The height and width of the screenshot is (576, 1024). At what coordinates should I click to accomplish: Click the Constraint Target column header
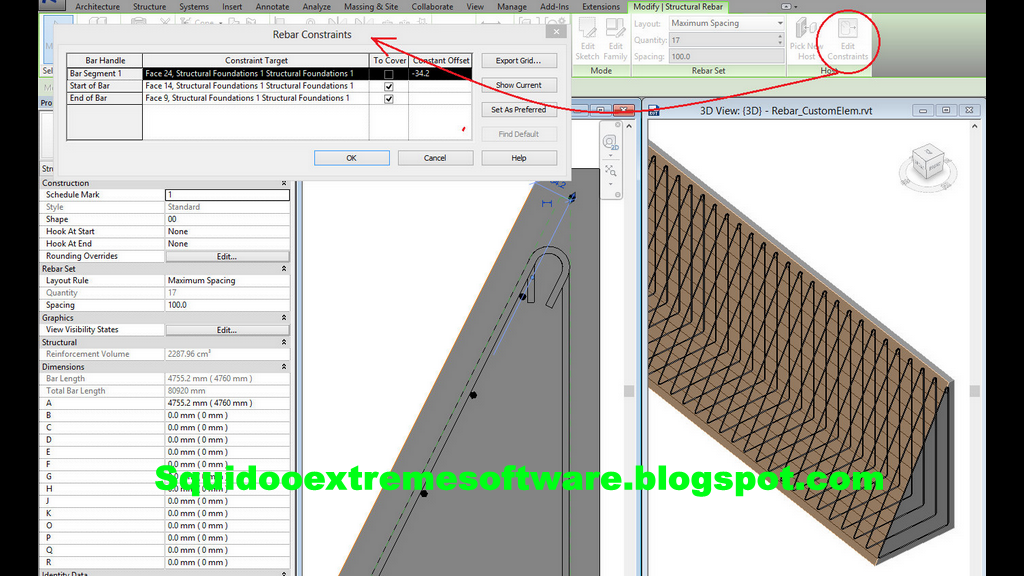[256, 60]
